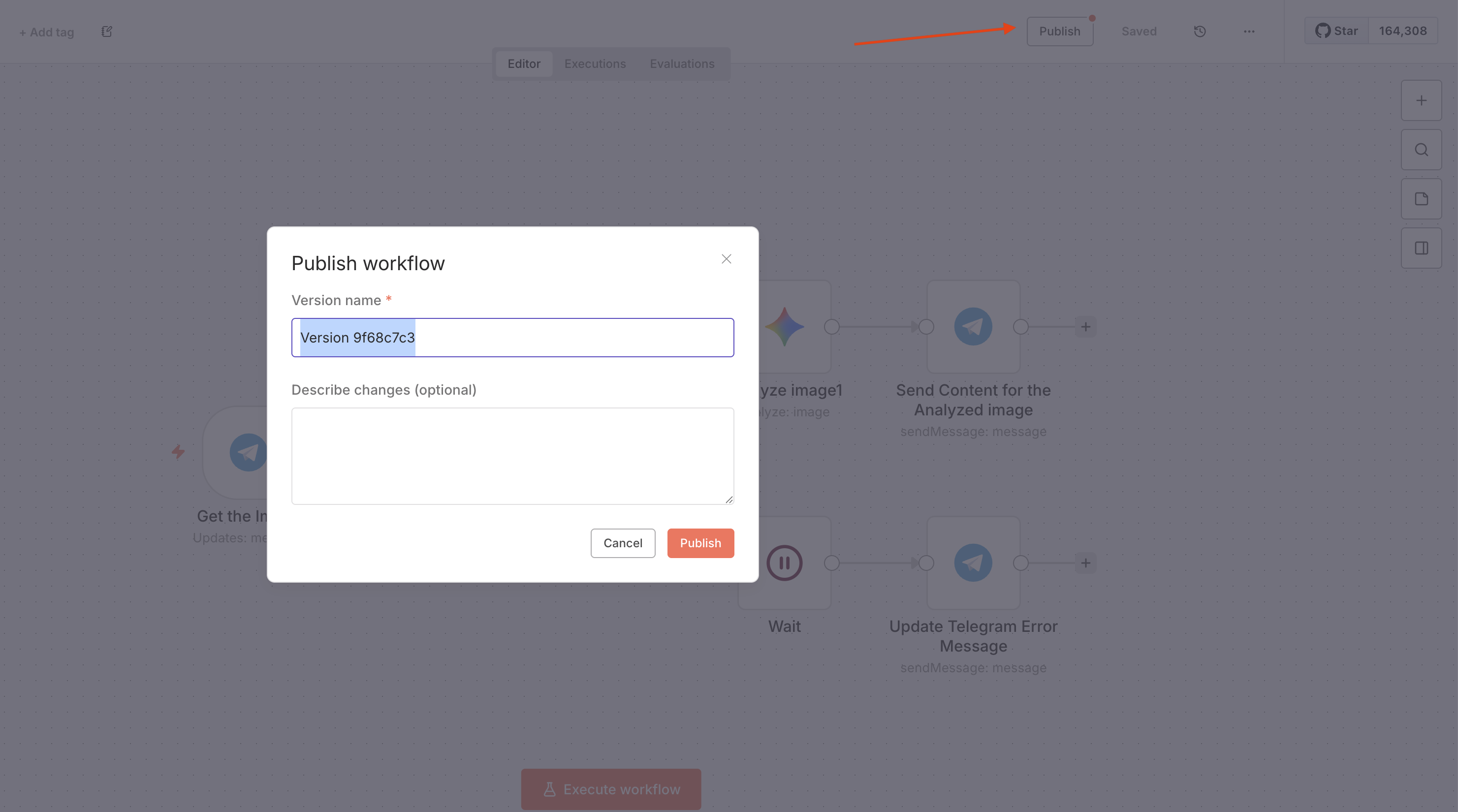Click the Wait node pause icon
The width and height of the screenshot is (1458, 812).
(x=785, y=562)
